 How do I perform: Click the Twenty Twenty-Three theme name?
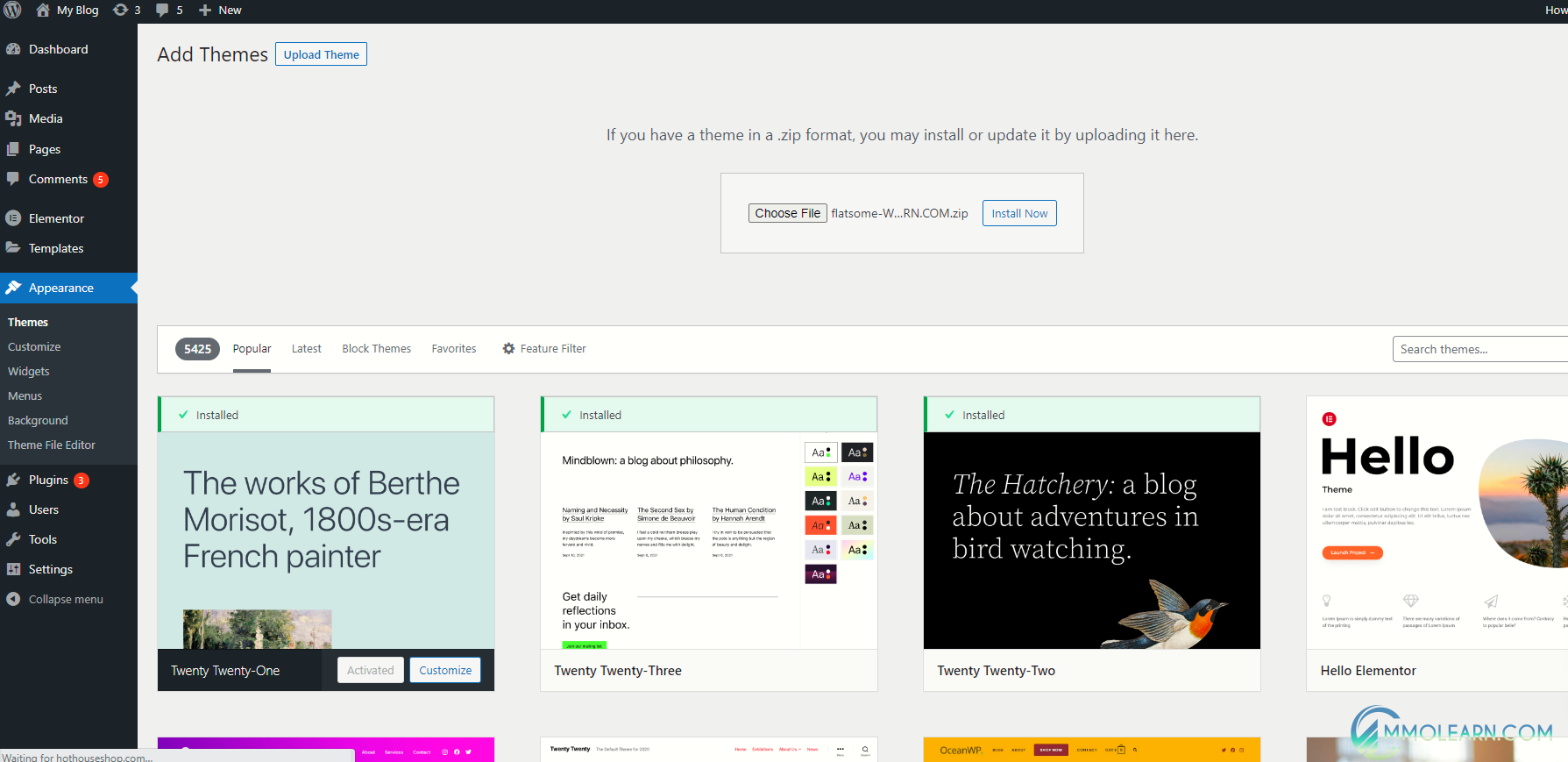pyautogui.click(x=618, y=670)
